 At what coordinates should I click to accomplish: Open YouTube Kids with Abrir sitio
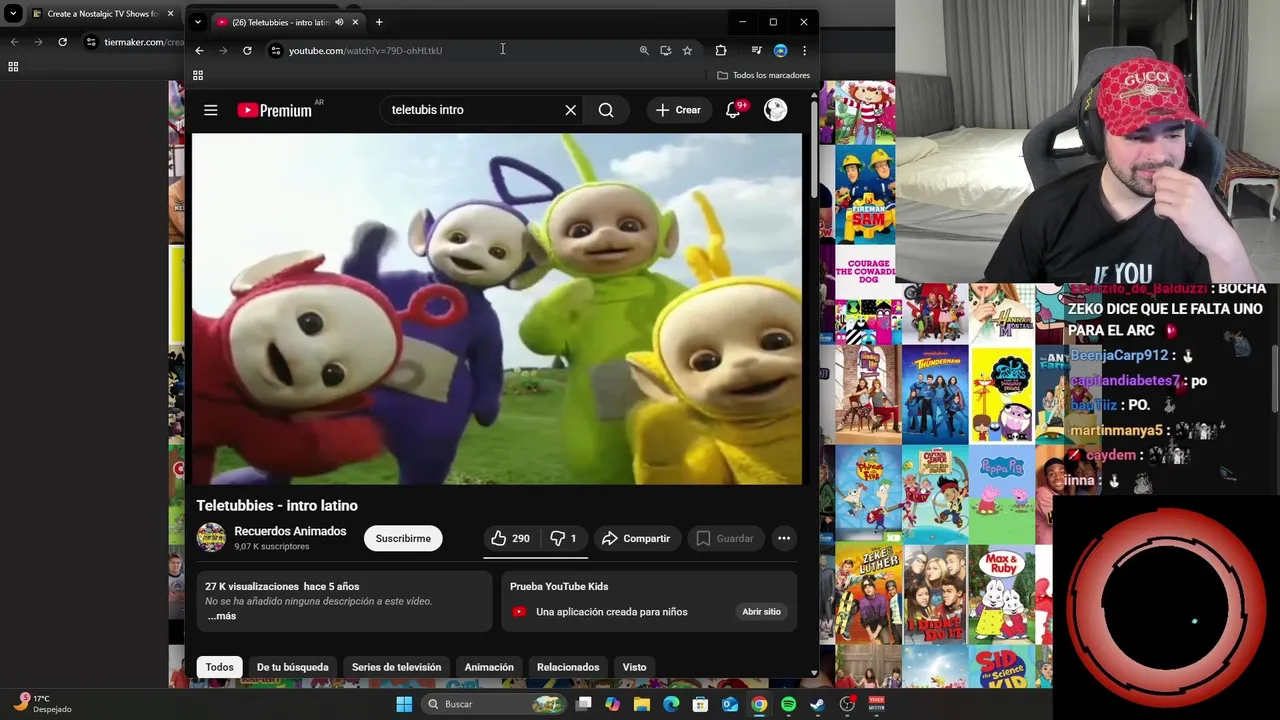[761, 611]
